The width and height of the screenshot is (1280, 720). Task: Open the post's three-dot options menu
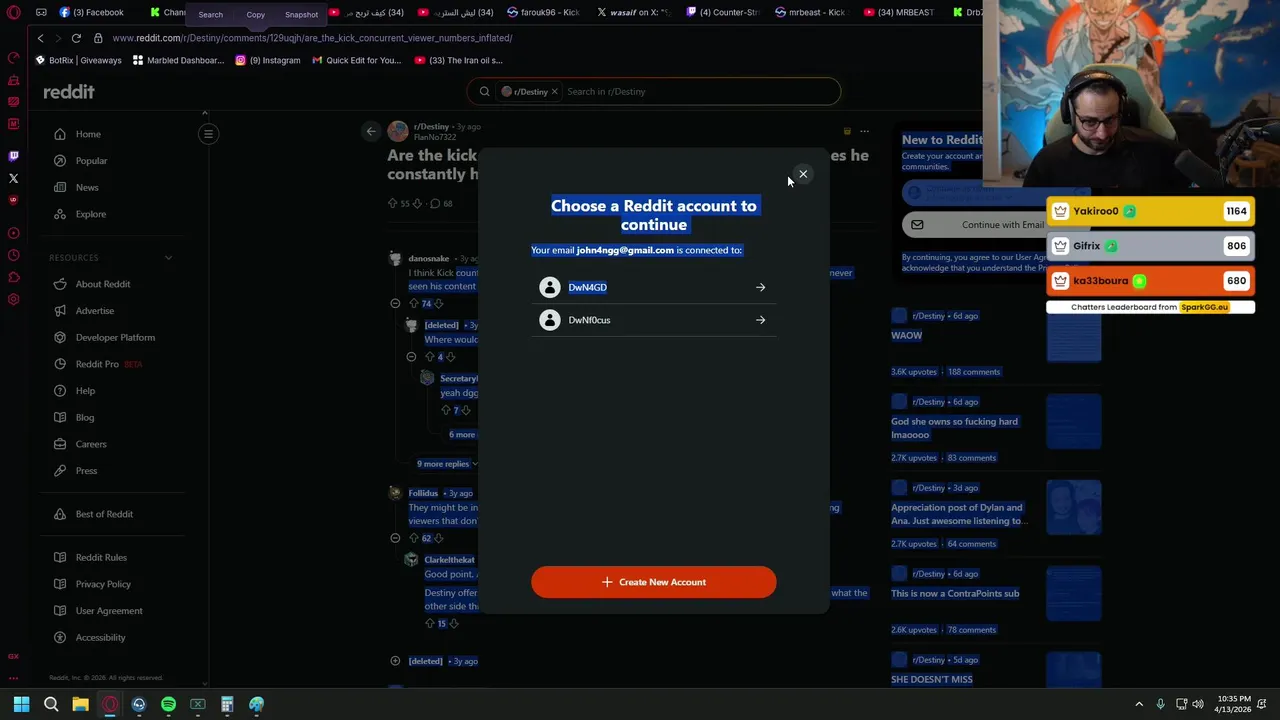(x=864, y=131)
